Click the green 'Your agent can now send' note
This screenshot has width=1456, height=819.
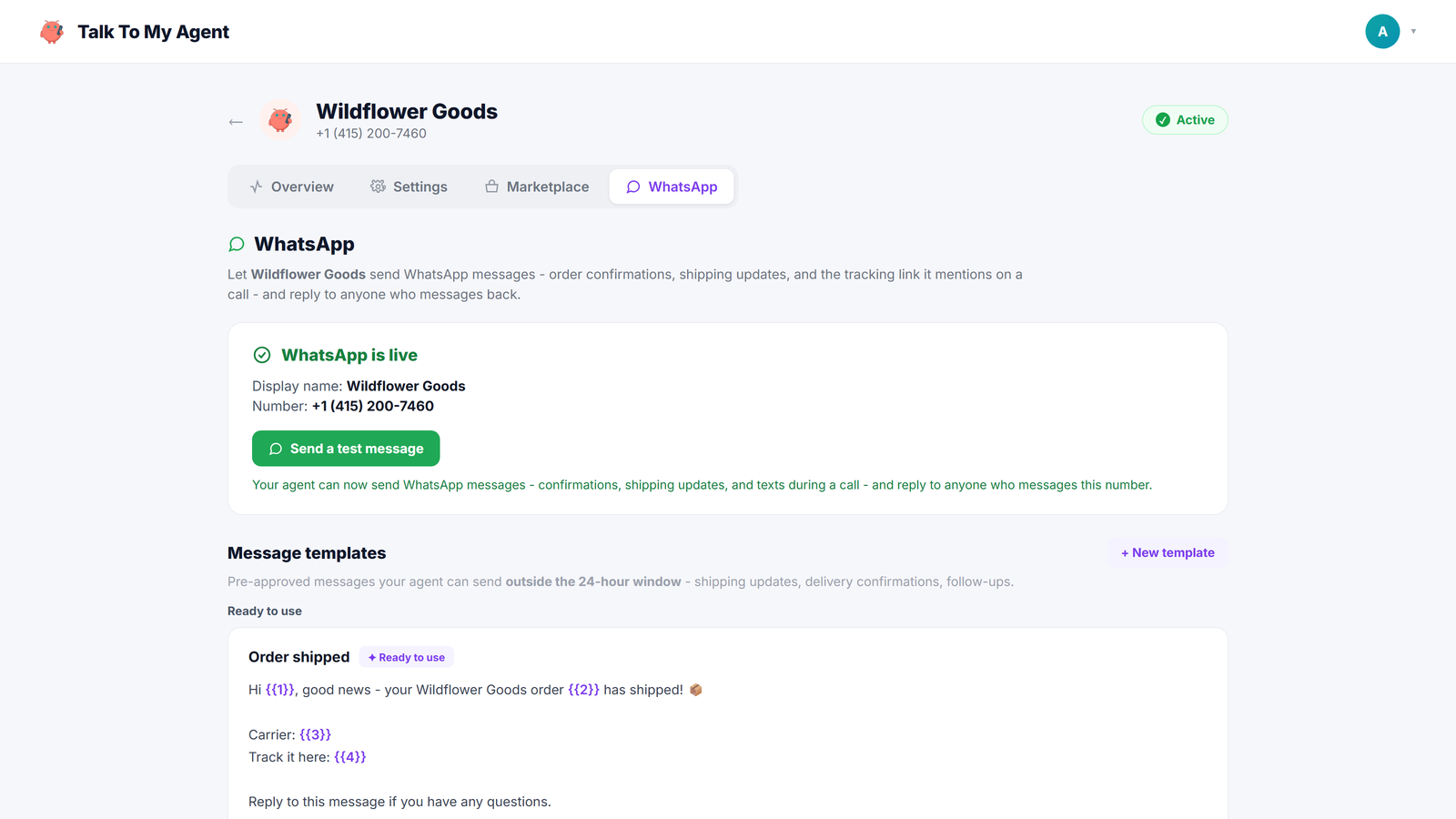[x=702, y=485]
